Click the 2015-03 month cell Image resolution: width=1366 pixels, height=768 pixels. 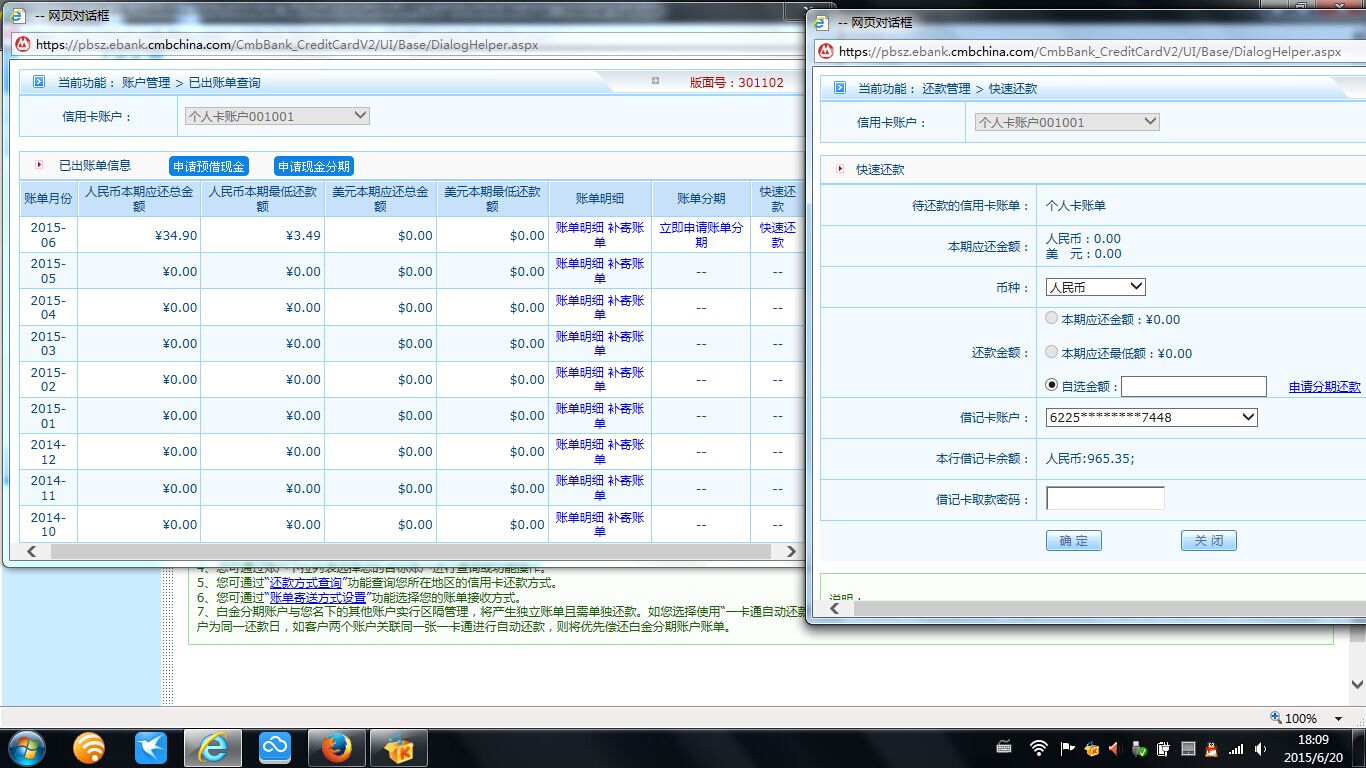tap(48, 343)
